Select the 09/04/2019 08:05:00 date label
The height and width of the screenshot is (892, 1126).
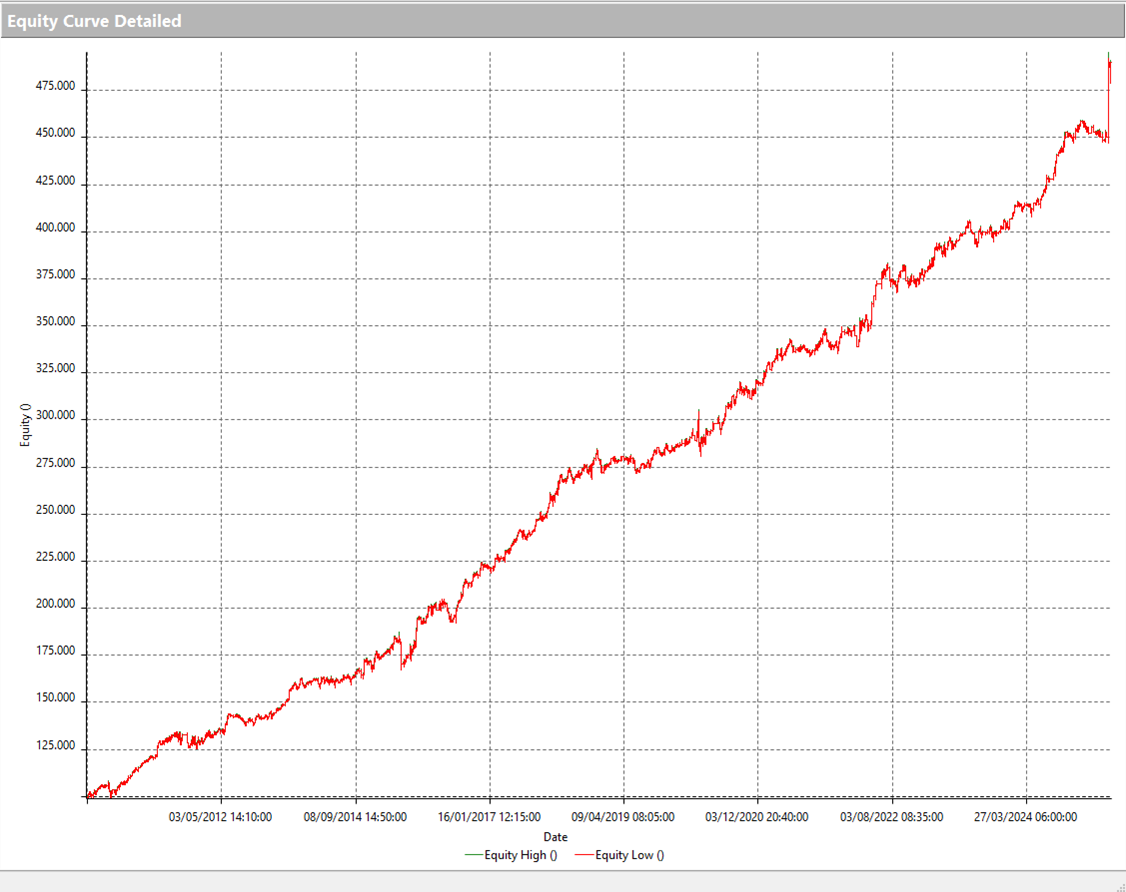click(x=623, y=817)
